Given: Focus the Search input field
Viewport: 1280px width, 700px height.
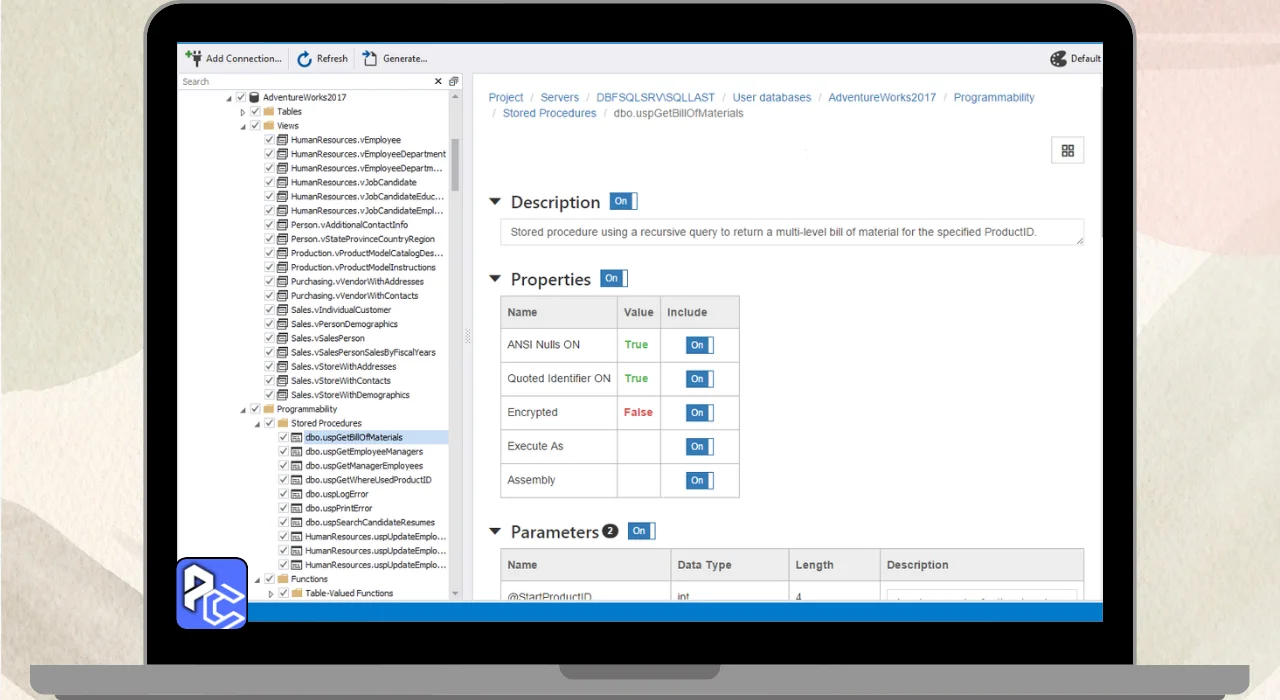Looking at the screenshot, I should pyautogui.click(x=305, y=81).
